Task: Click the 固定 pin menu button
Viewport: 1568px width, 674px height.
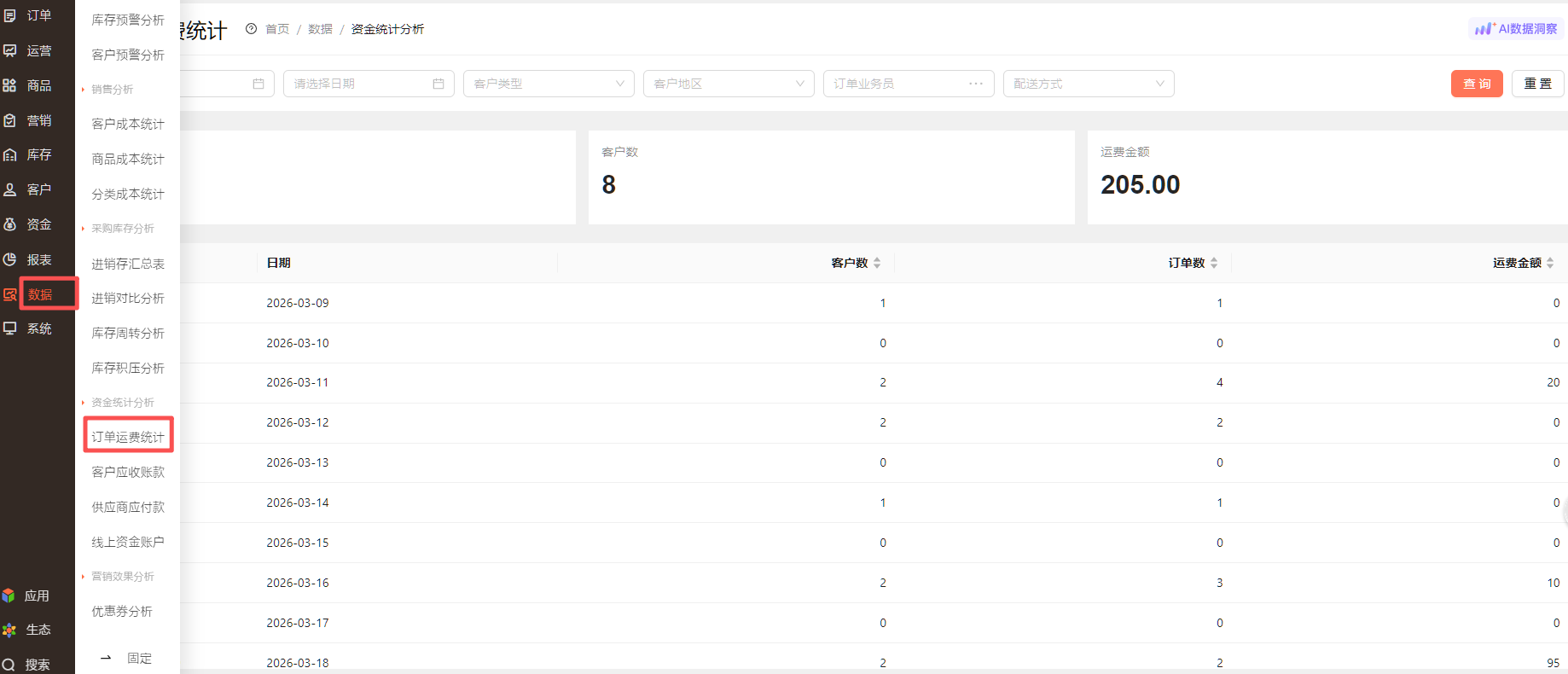Action: [x=126, y=658]
